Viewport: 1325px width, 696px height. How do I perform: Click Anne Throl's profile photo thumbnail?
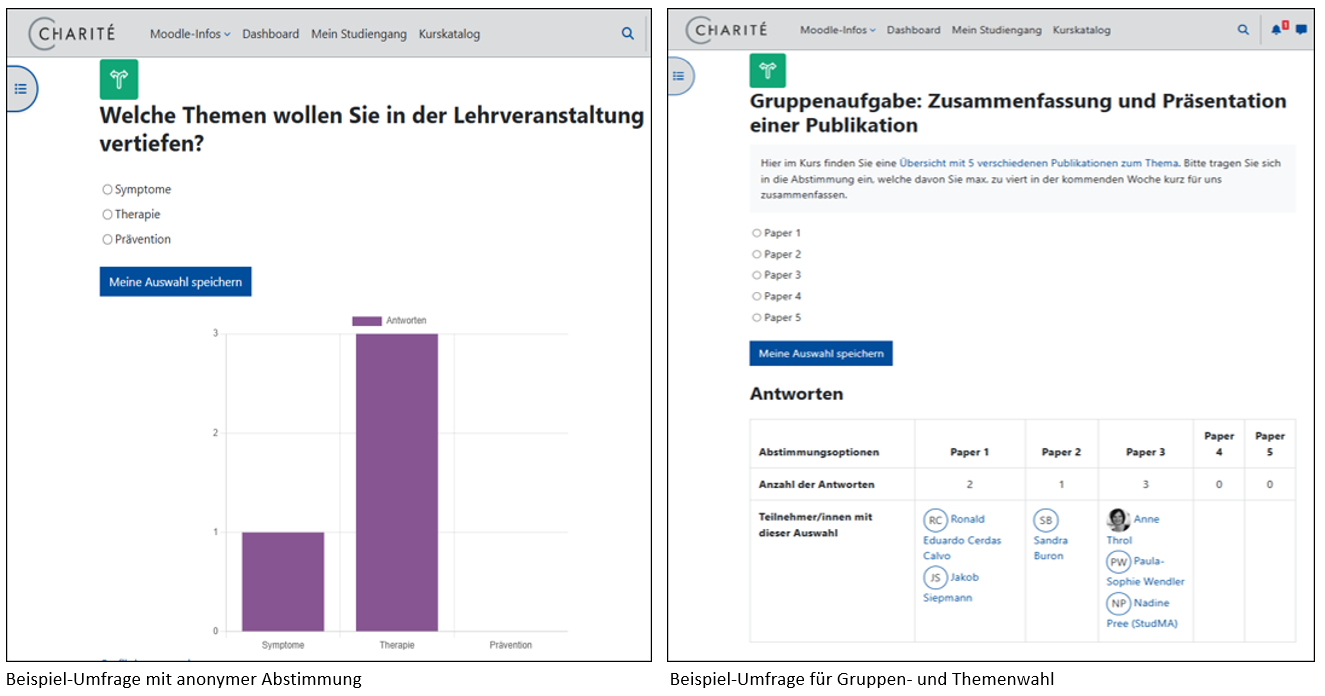(1118, 518)
